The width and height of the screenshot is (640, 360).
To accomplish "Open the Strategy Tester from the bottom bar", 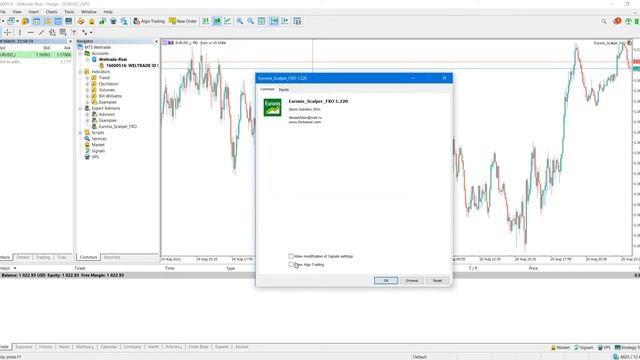I will pos(627,347).
